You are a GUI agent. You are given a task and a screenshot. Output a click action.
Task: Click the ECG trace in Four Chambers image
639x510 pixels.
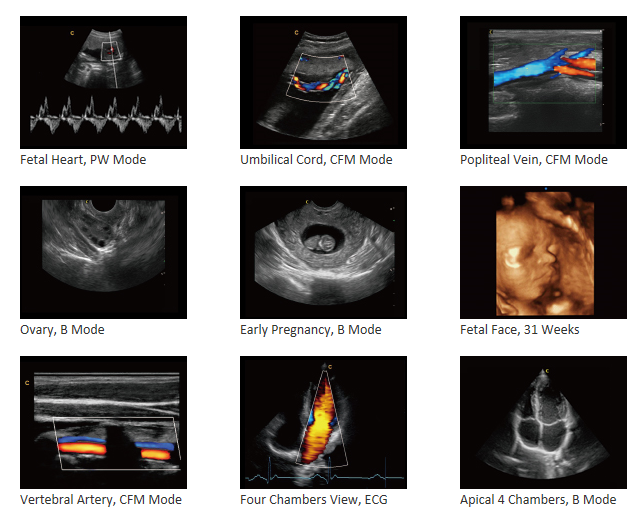tap(324, 474)
